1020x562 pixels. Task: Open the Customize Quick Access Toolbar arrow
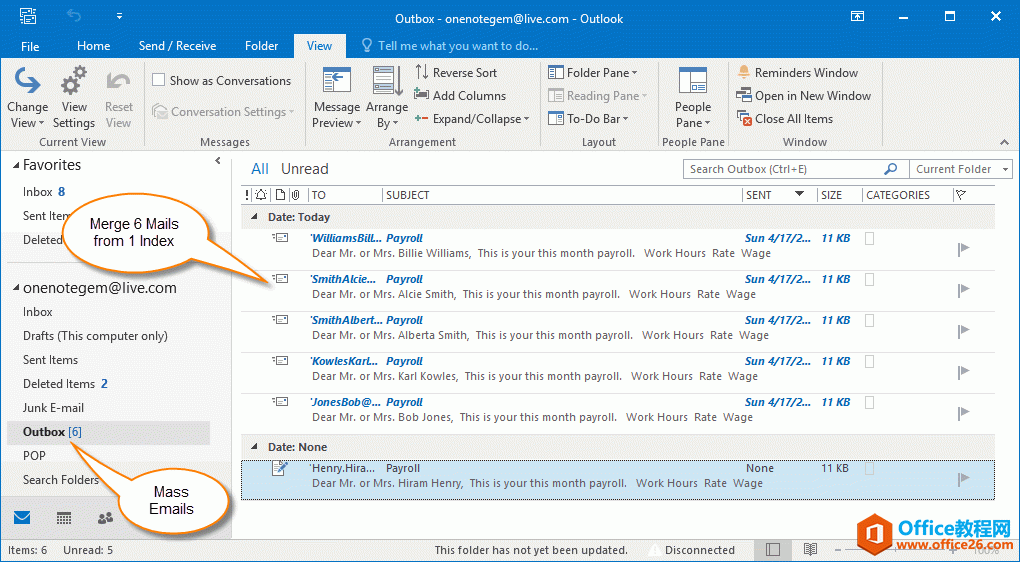tap(119, 16)
